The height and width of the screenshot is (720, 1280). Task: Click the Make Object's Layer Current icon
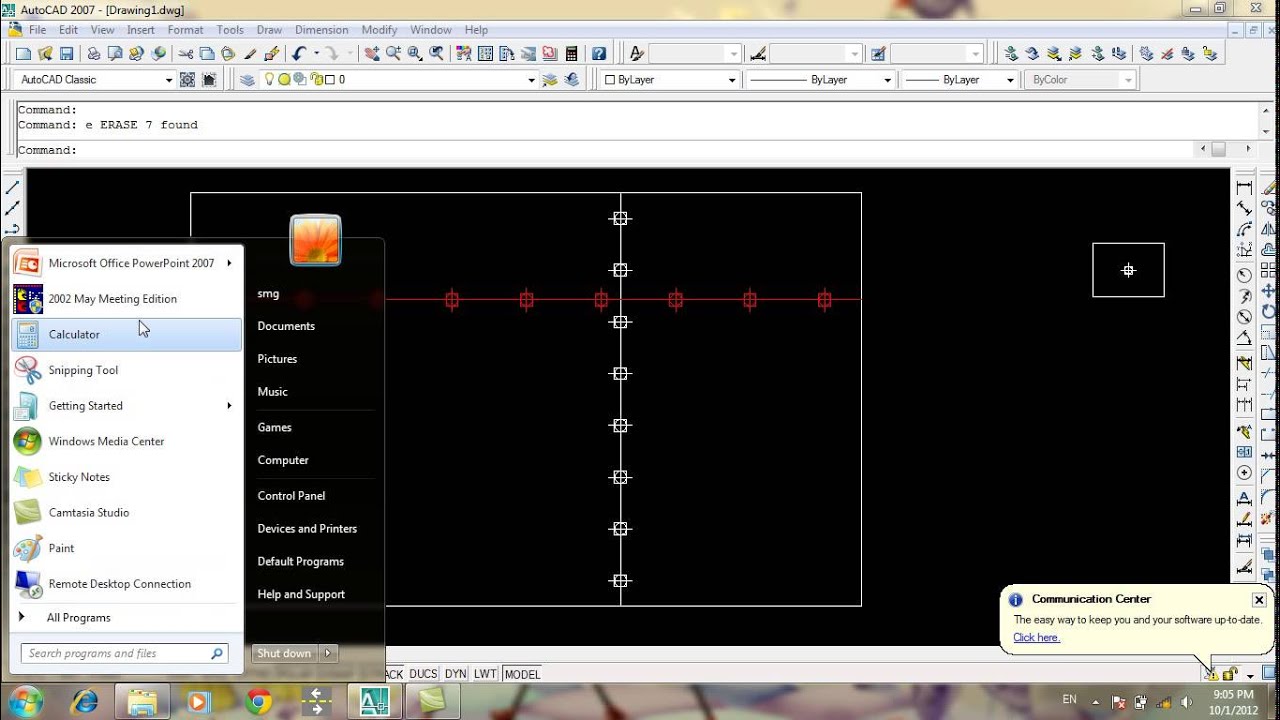(x=550, y=80)
